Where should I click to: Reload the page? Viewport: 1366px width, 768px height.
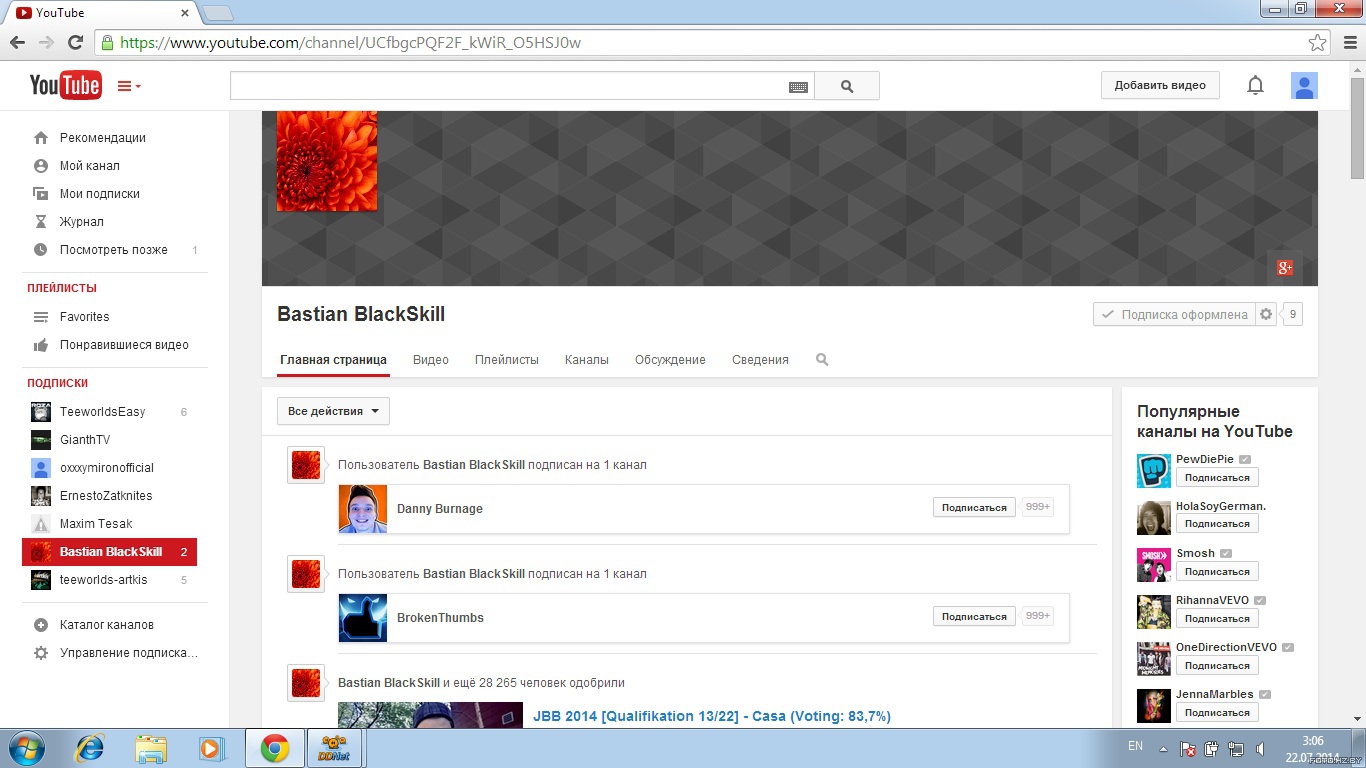(x=75, y=43)
